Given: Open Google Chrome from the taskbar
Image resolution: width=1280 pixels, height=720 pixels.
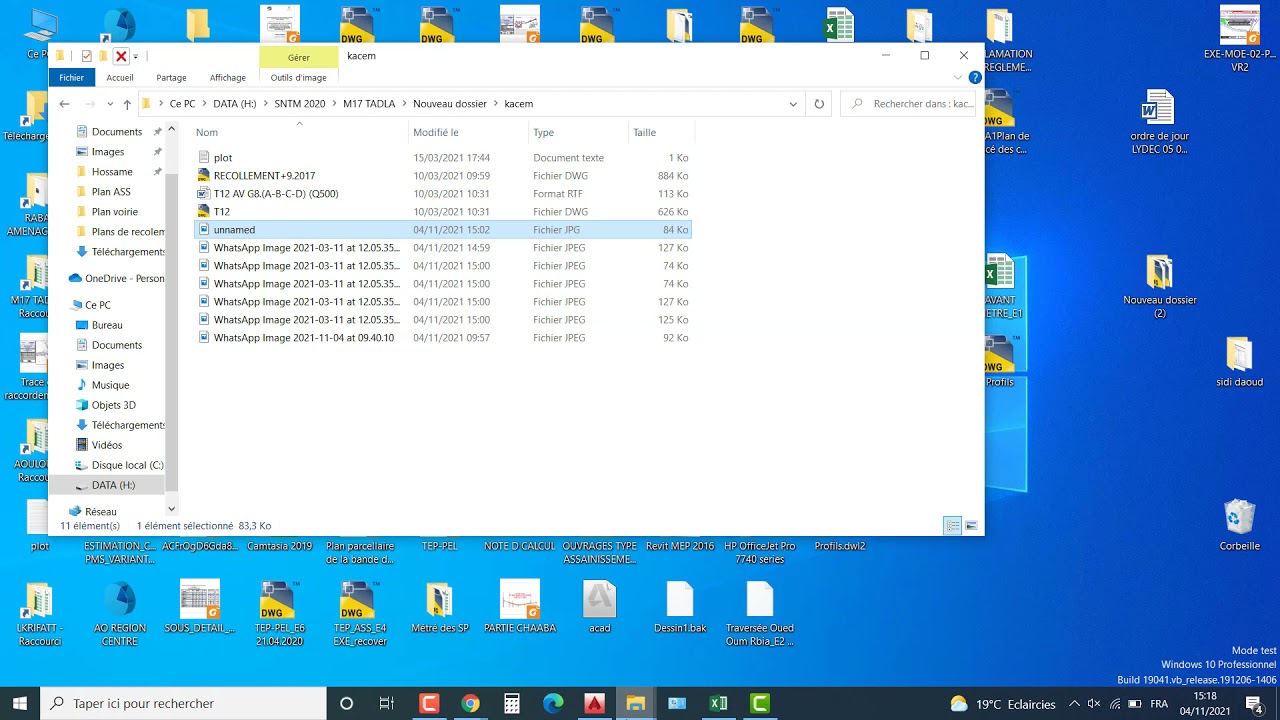Looking at the screenshot, I should tap(470, 704).
